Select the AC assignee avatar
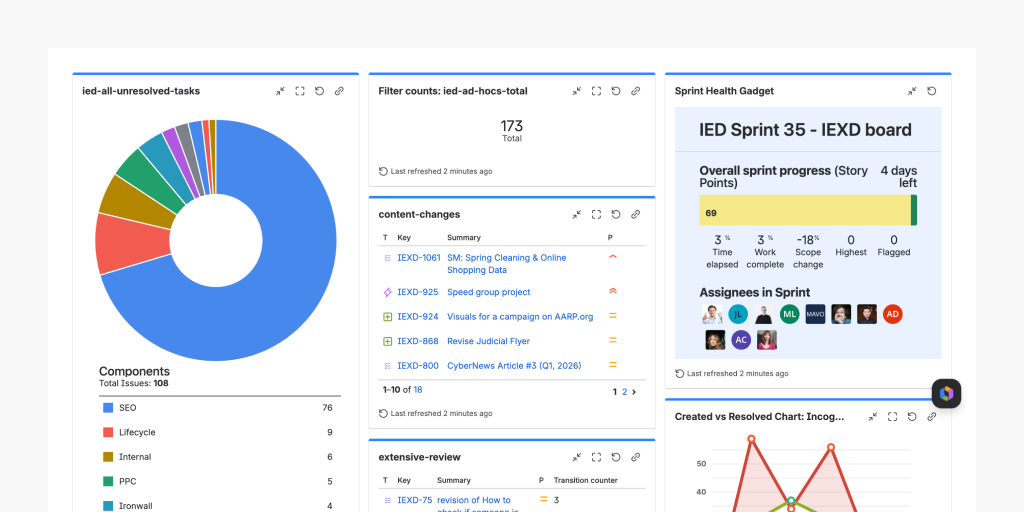The width and height of the screenshot is (1024, 512). 741,340
